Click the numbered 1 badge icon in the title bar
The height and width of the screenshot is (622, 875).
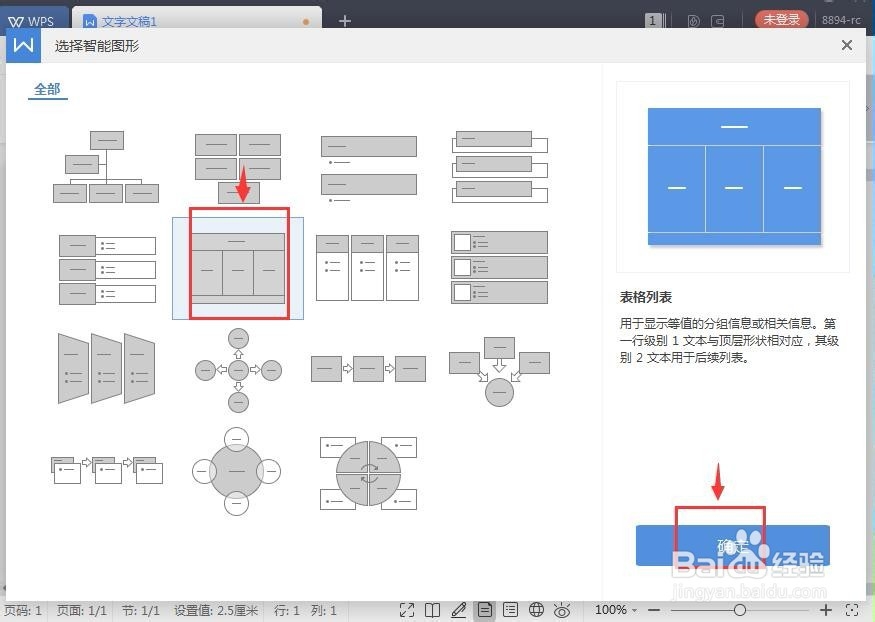pyautogui.click(x=652, y=21)
